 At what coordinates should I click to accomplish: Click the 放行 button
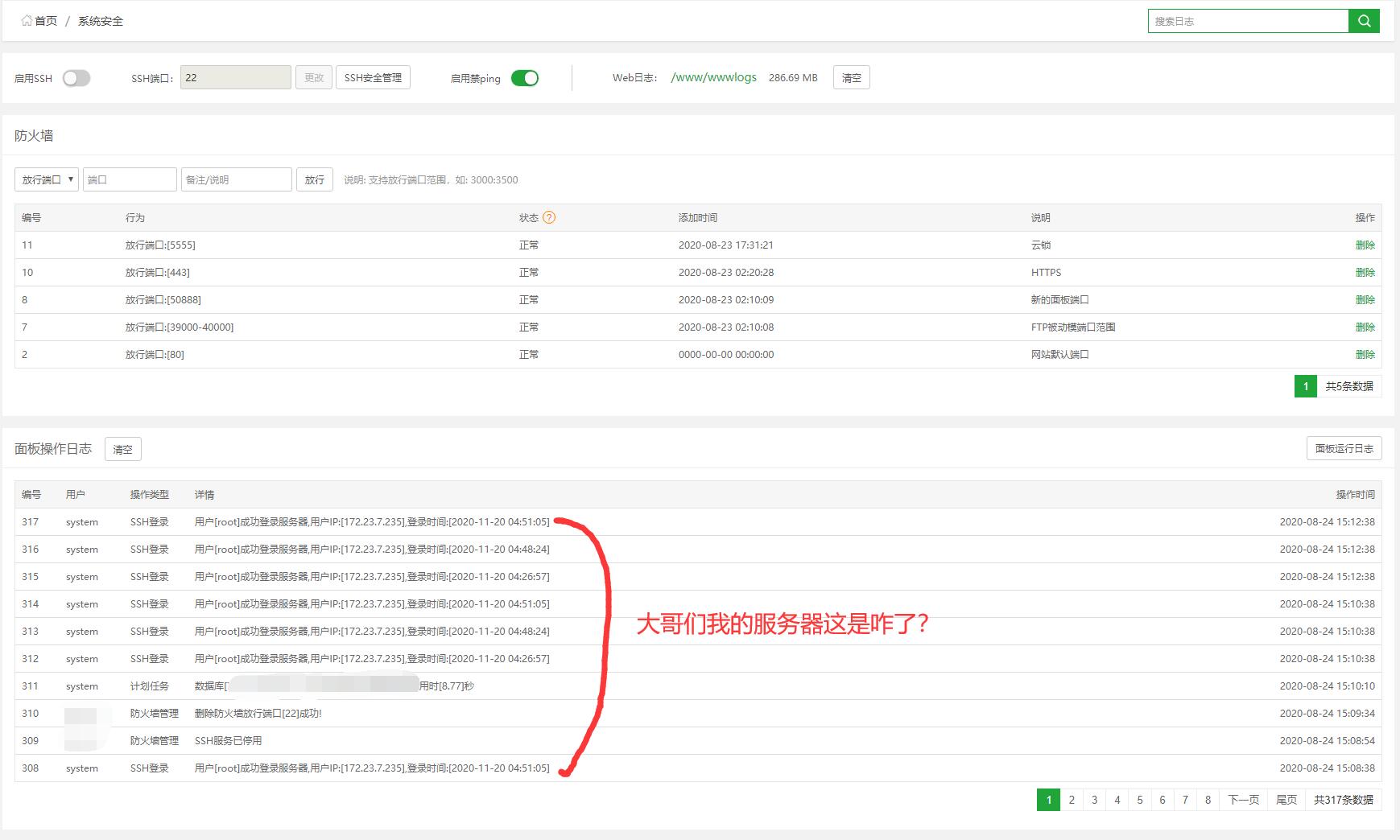[315, 179]
